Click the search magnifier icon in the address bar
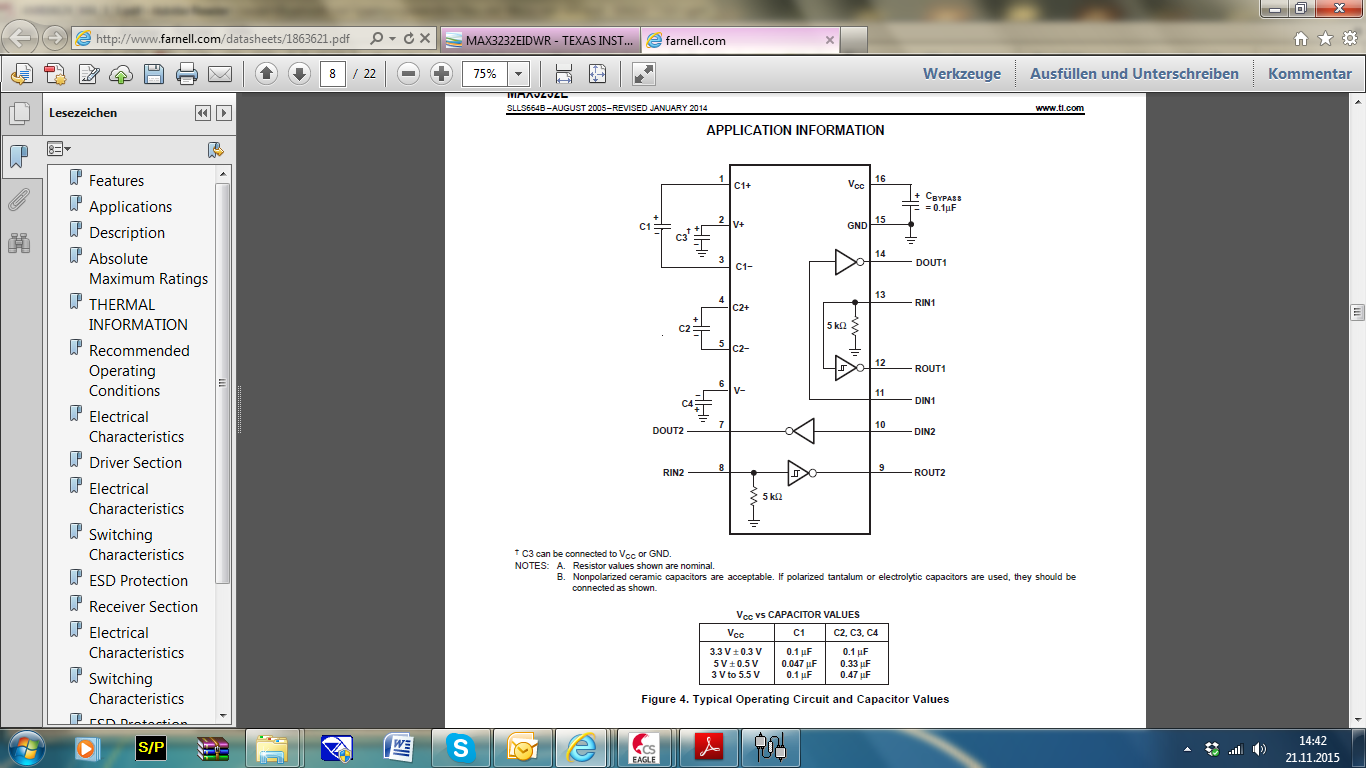The width and height of the screenshot is (1366, 768). point(377,39)
